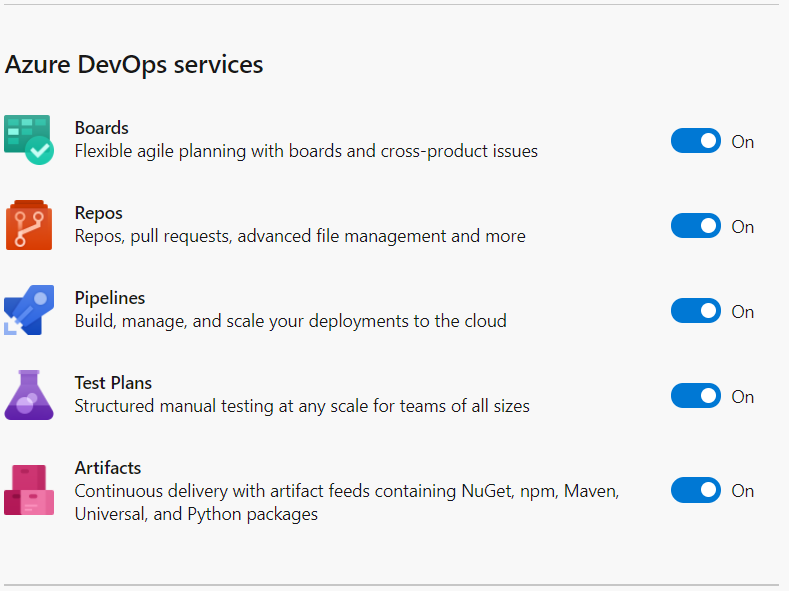Click the Boards service icon
Image resolution: width=789 pixels, height=591 pixels.
pyautogui.click(x=29, y=140)
